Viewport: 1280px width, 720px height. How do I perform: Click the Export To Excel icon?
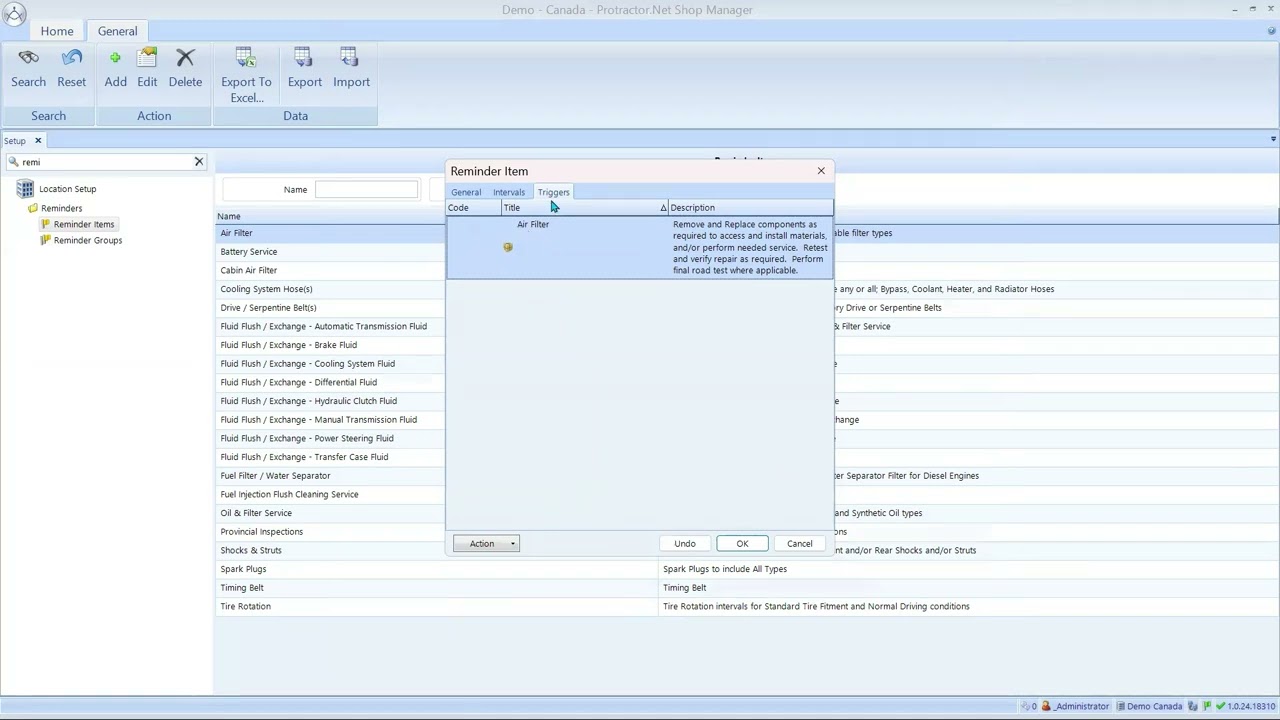click(246, 58)
